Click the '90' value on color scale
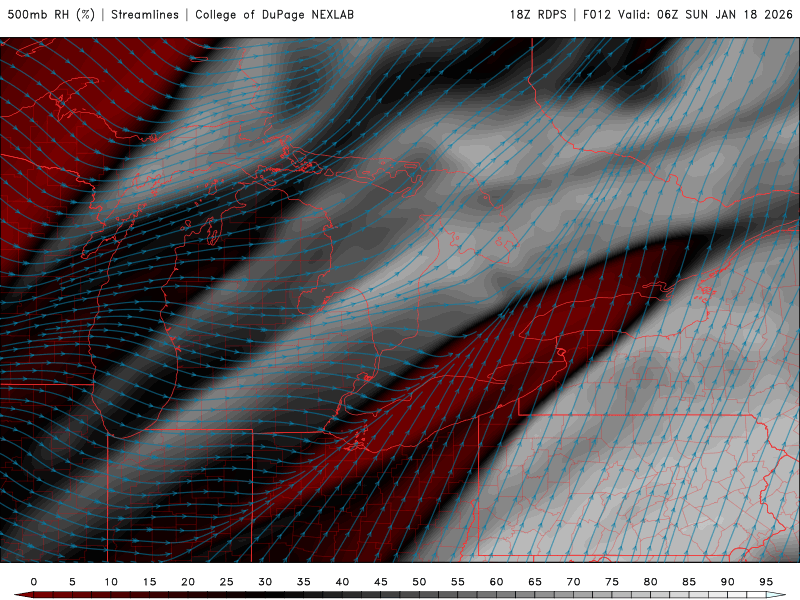This screenshot has width=800, height=600. tap(728, 582)
